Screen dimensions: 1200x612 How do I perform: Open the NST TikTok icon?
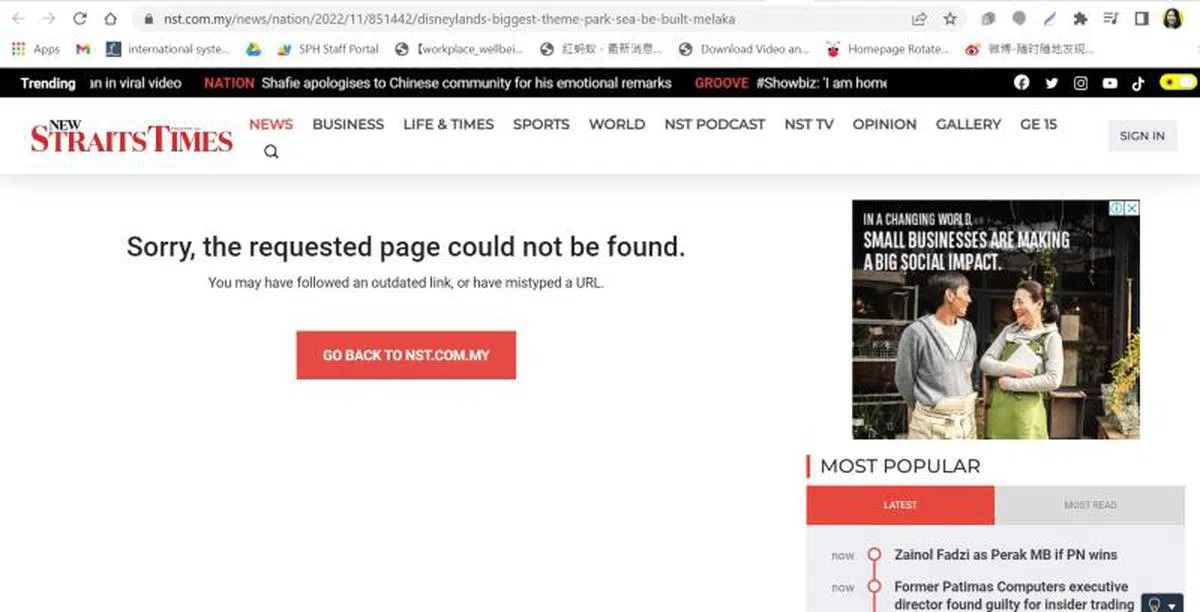click(1138, 83)
